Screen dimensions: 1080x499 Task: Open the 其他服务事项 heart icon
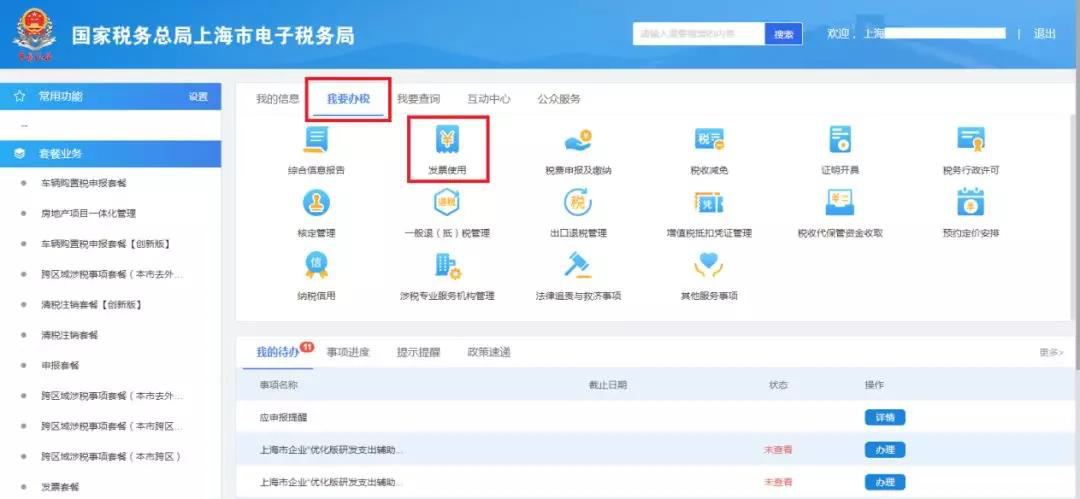point(709,265)
